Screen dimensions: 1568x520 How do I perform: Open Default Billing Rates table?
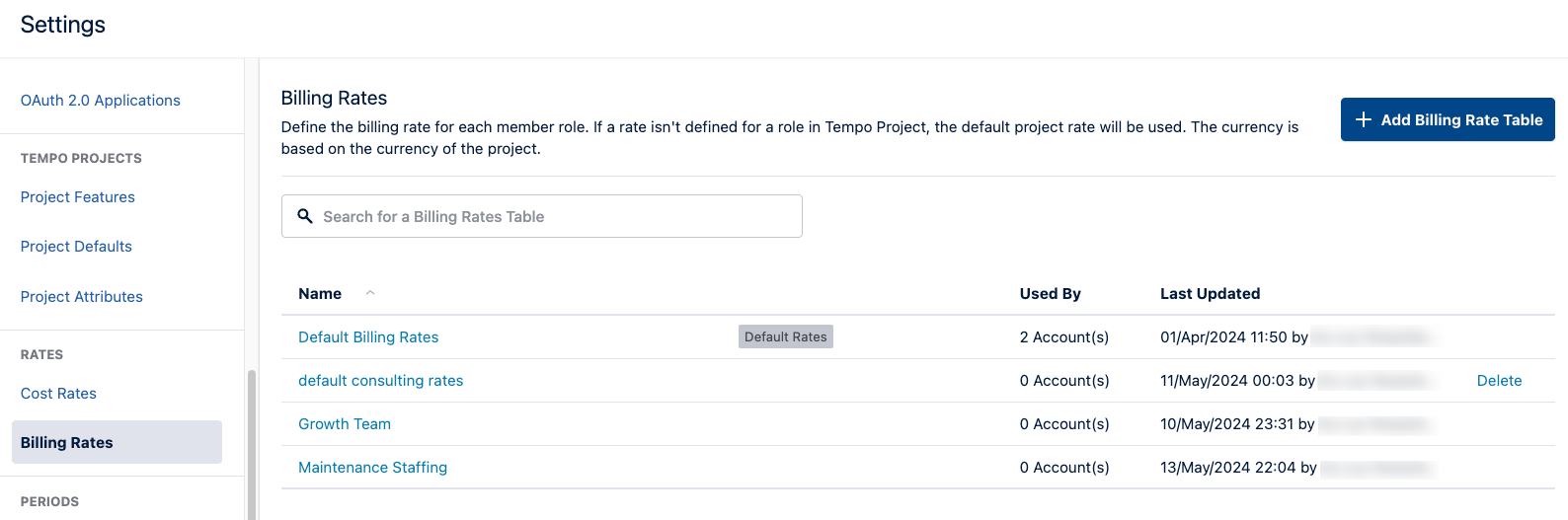tap(368, 337)
